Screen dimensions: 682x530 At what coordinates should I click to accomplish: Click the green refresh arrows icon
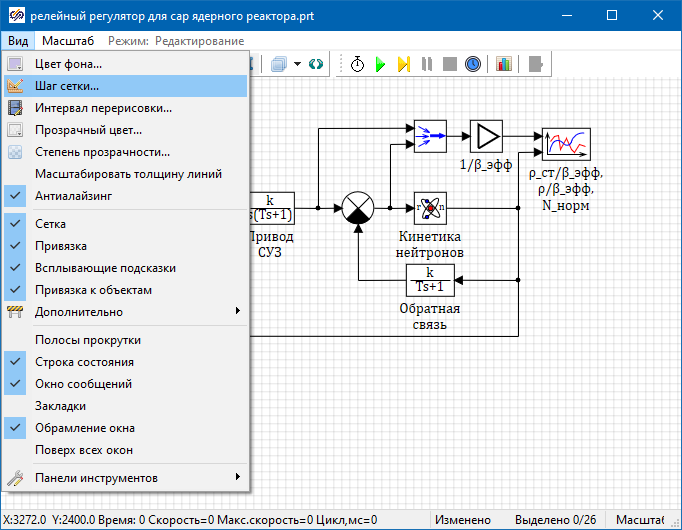317,64
